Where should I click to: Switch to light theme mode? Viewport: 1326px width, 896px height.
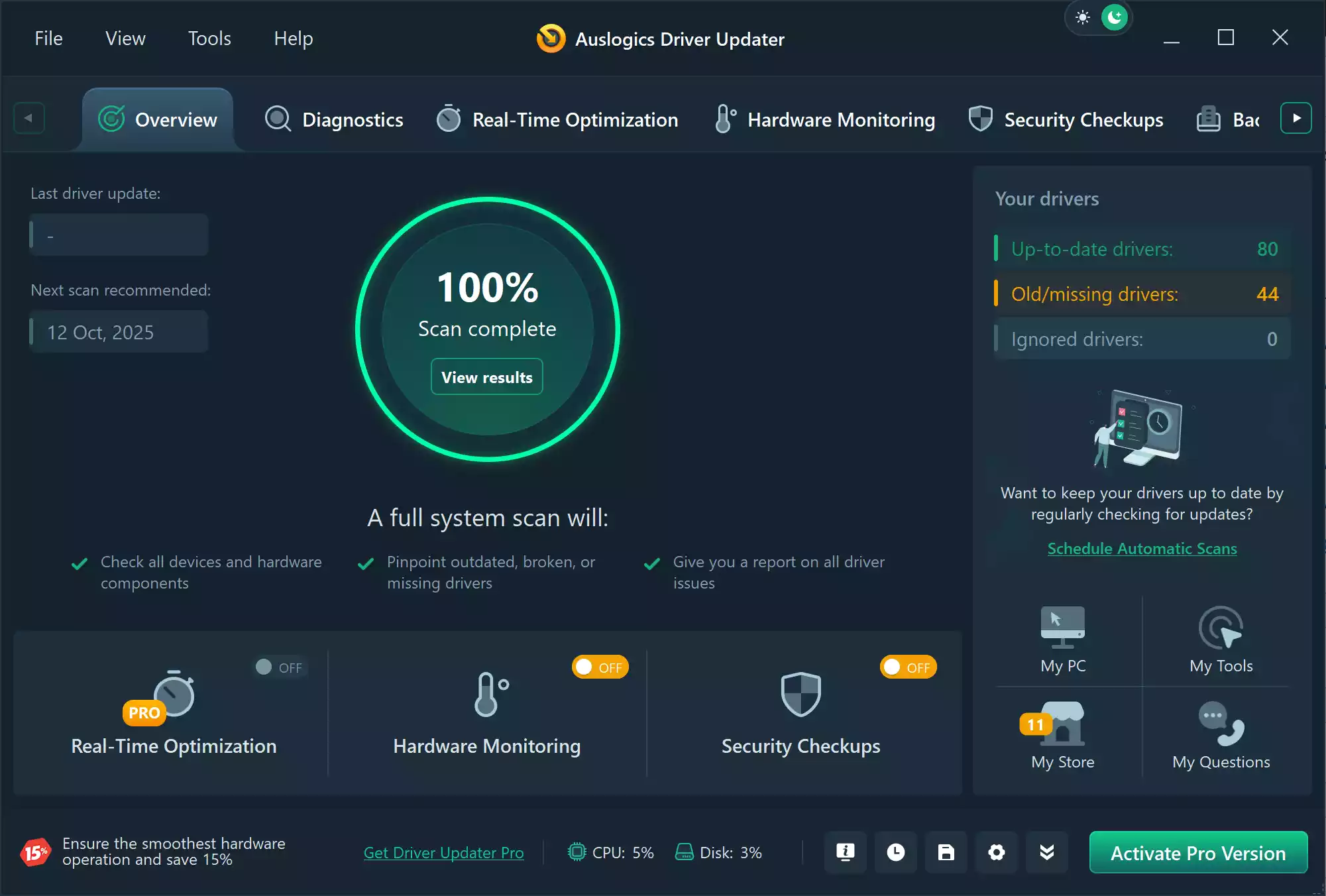pos(1083,18)
